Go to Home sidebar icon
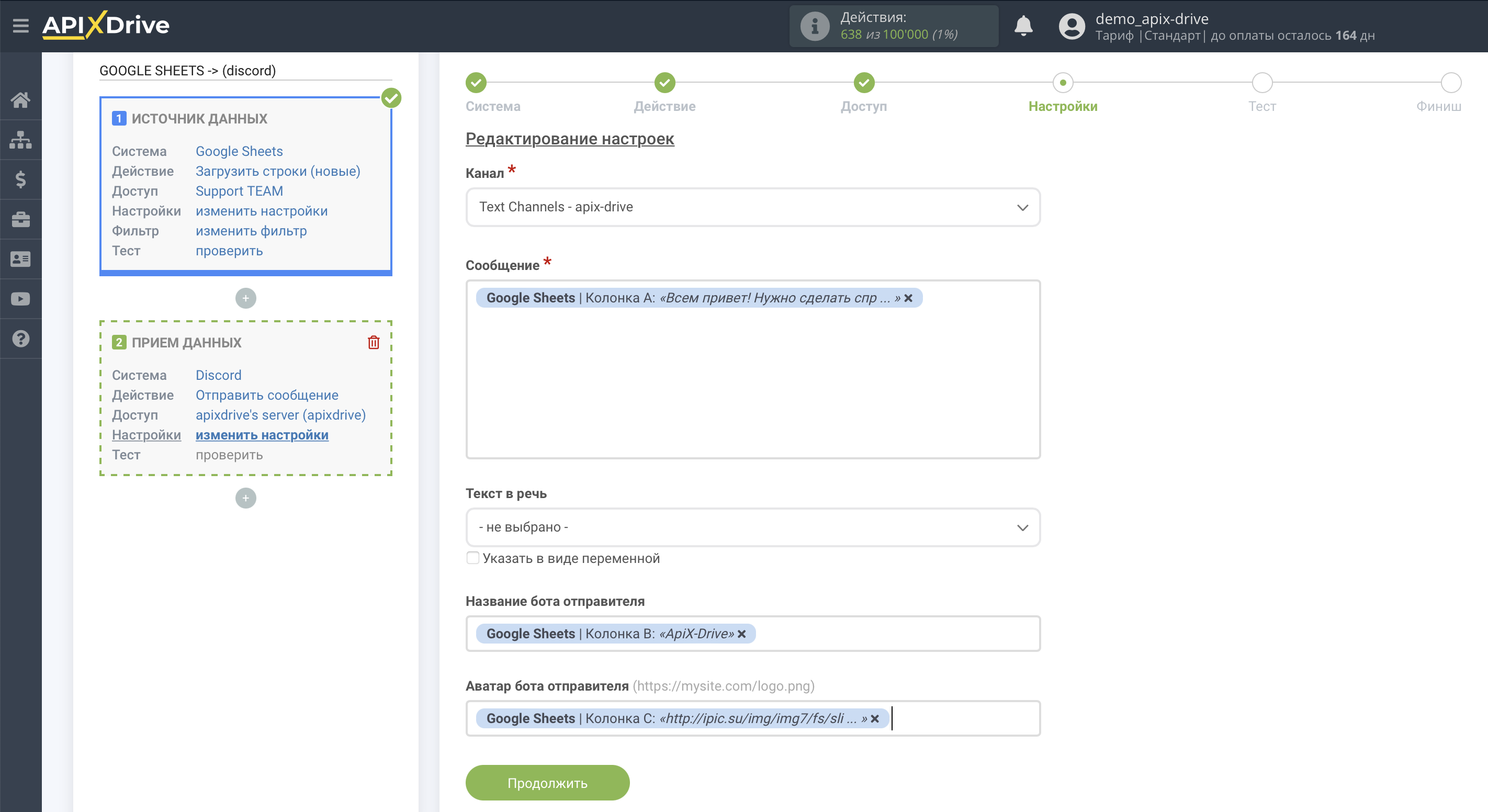1488x812 pixels. (x=21, y=100)
